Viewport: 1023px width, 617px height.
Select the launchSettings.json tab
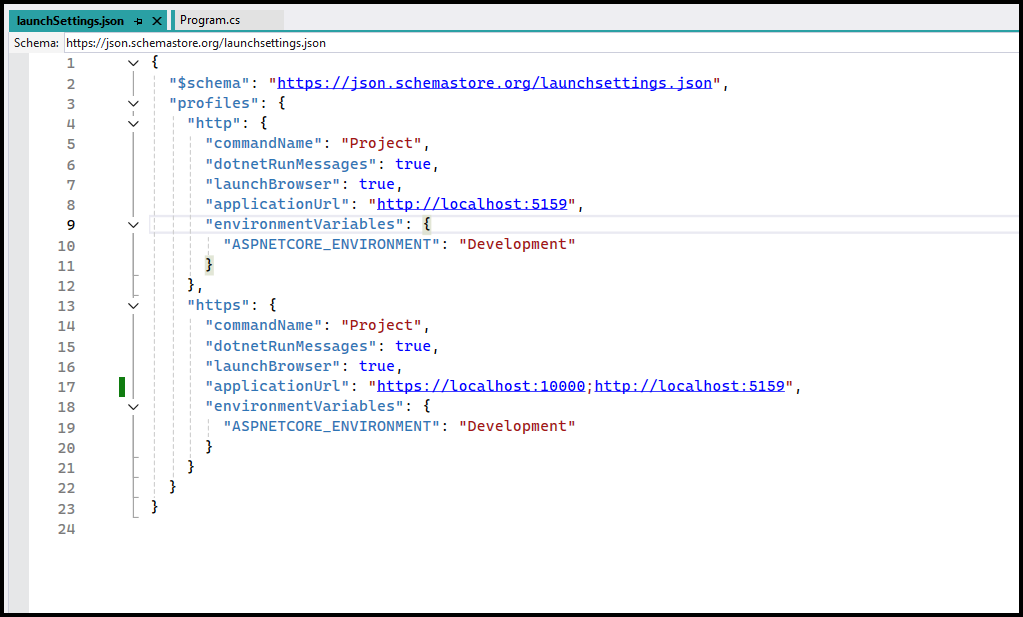69,21
